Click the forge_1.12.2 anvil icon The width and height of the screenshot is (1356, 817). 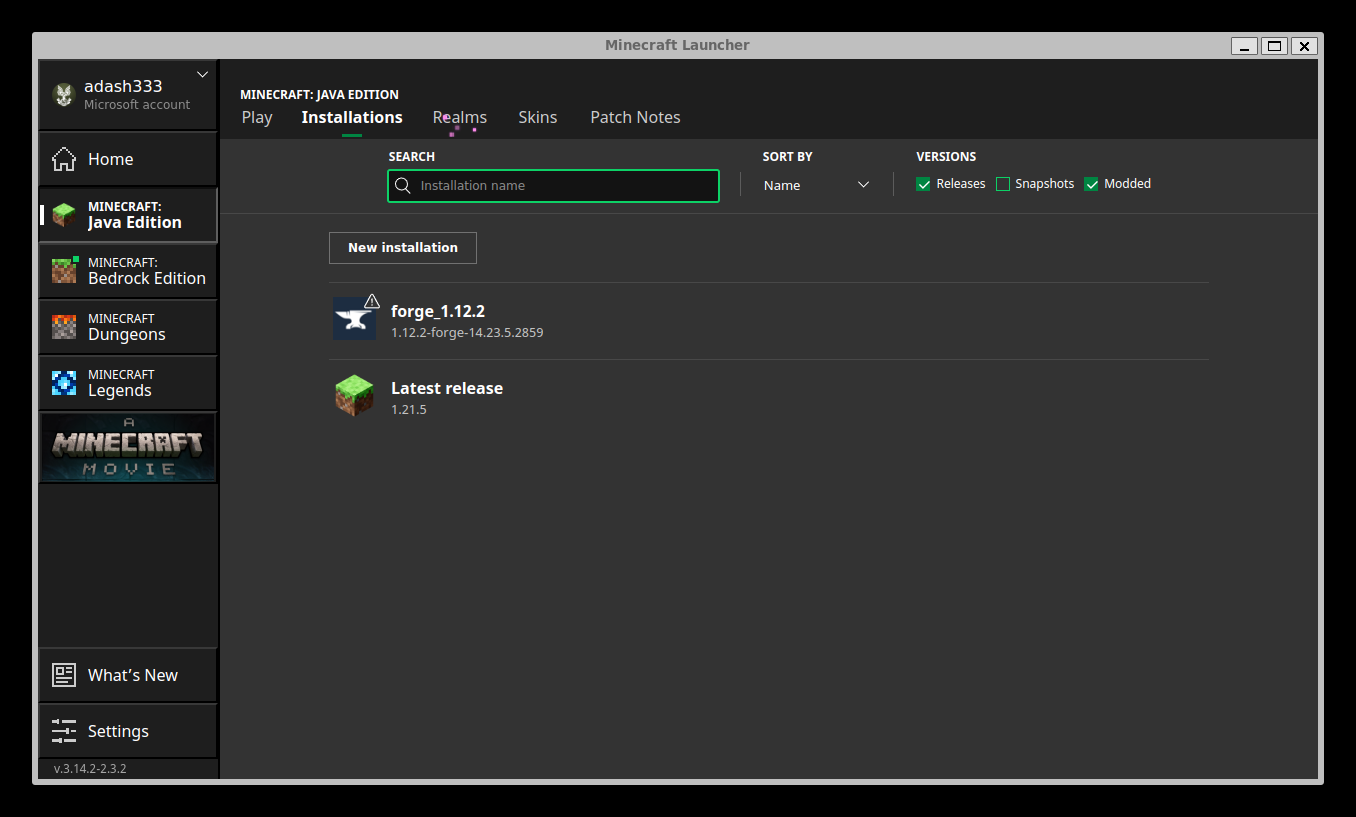[x=354, y=319]
